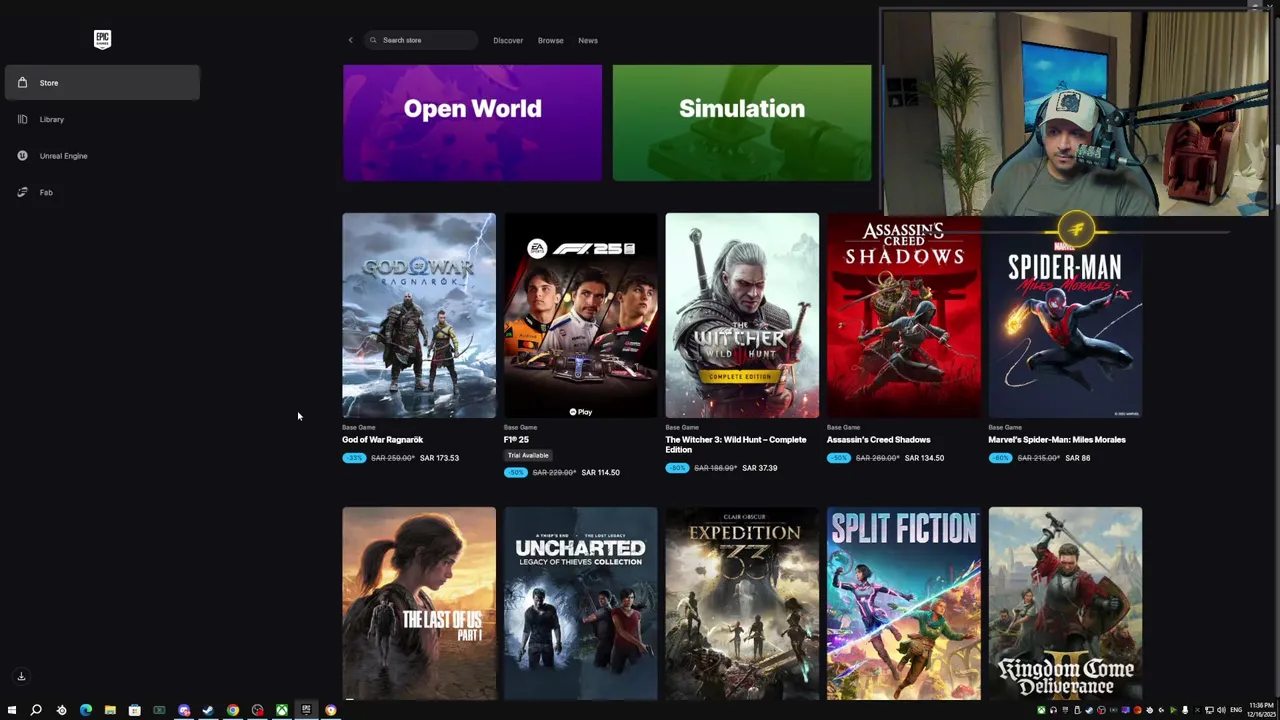Screen dimensions: 1280x720
Task: Open the Discover tab
Action: click(508, 40)
